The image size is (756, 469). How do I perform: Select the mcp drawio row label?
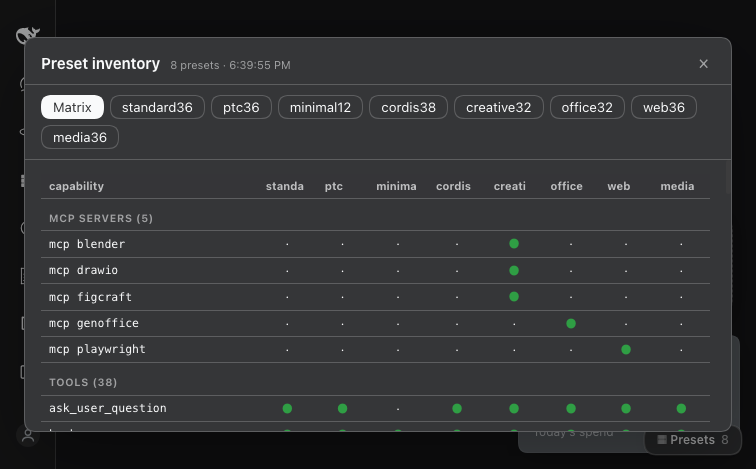click(x=83, y=270)
